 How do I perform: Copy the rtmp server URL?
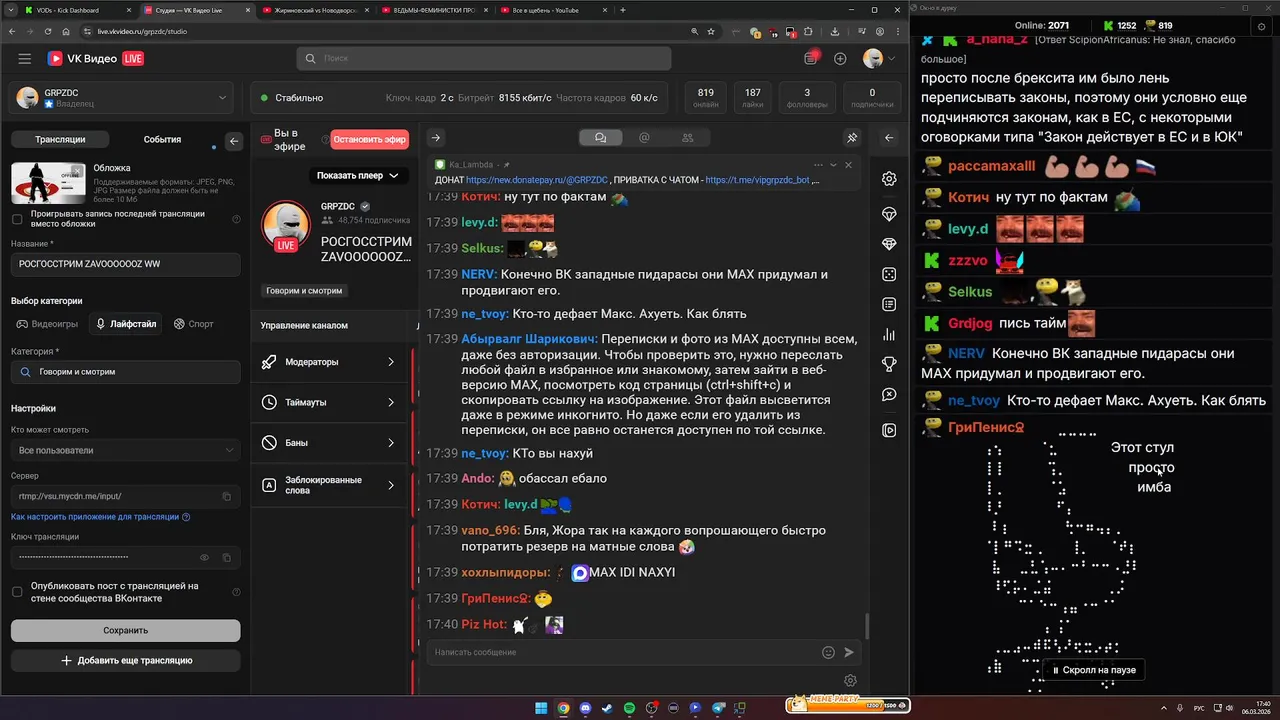coord(227,496)
